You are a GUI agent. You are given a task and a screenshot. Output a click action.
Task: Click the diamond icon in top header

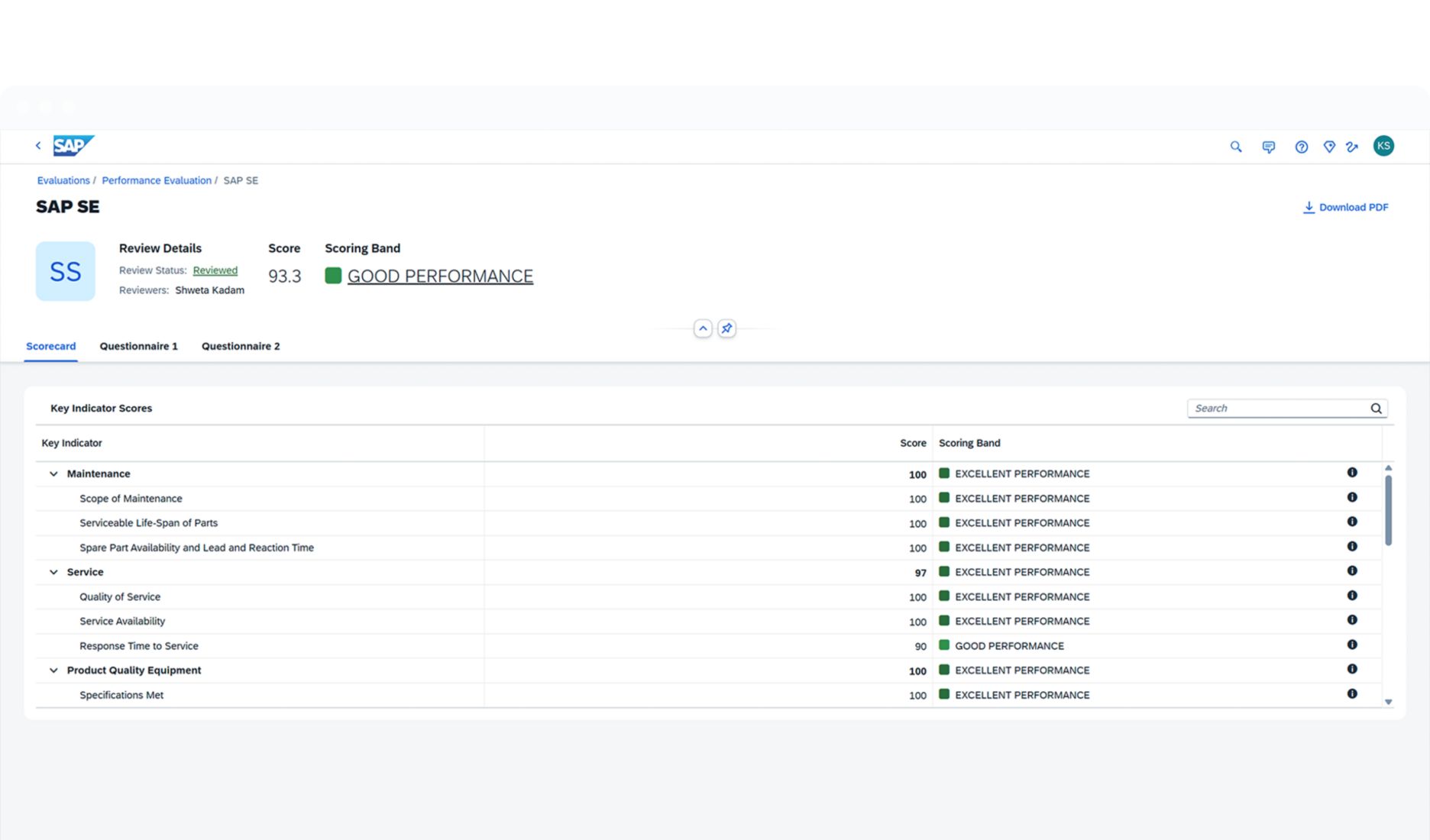(1329, 147)
